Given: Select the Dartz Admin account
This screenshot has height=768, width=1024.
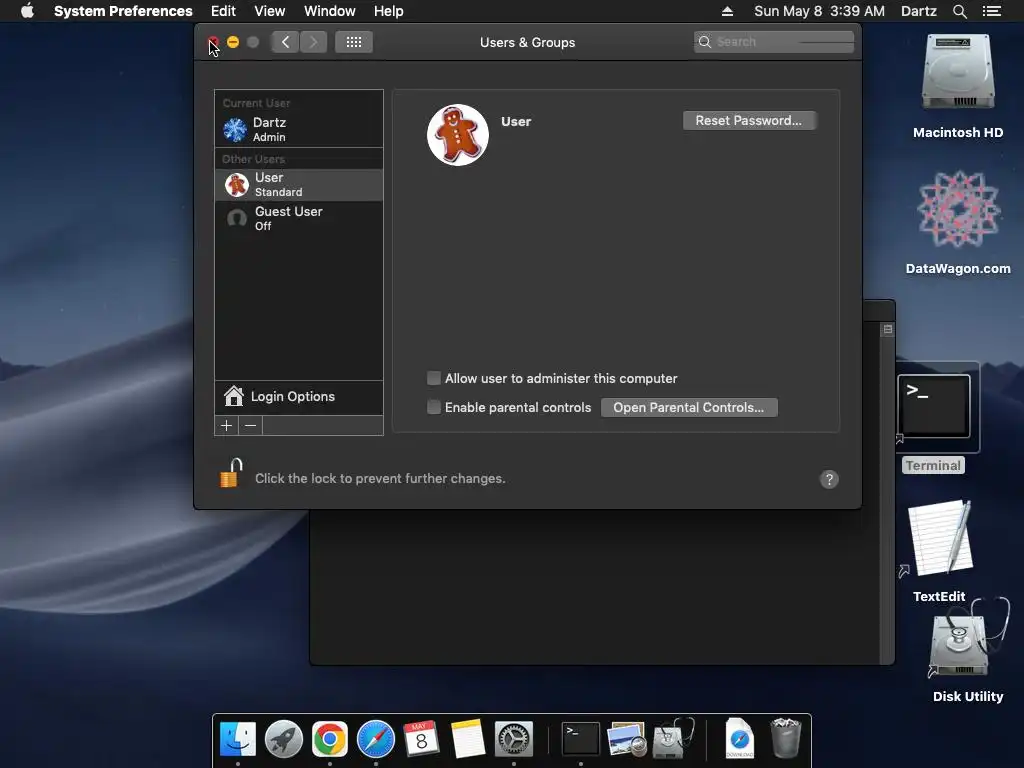Looking at the screenshot, I should pyautogui.click(x=299, y=129).
